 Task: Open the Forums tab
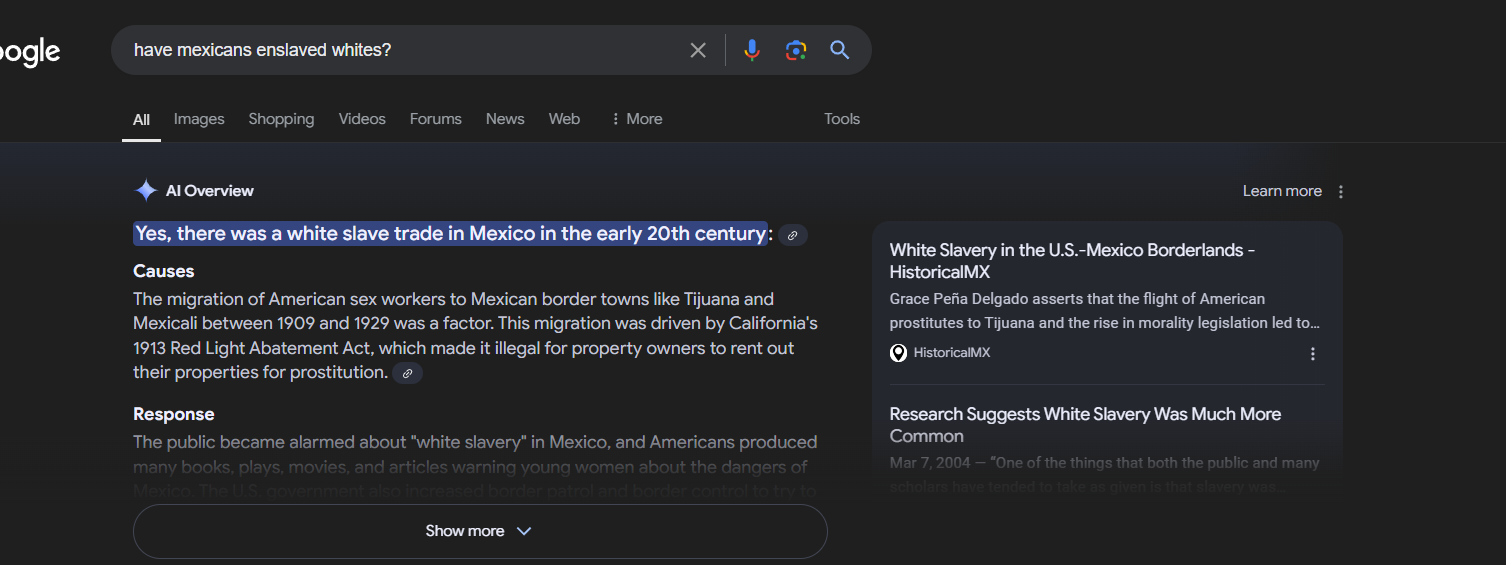pos(435,119)
